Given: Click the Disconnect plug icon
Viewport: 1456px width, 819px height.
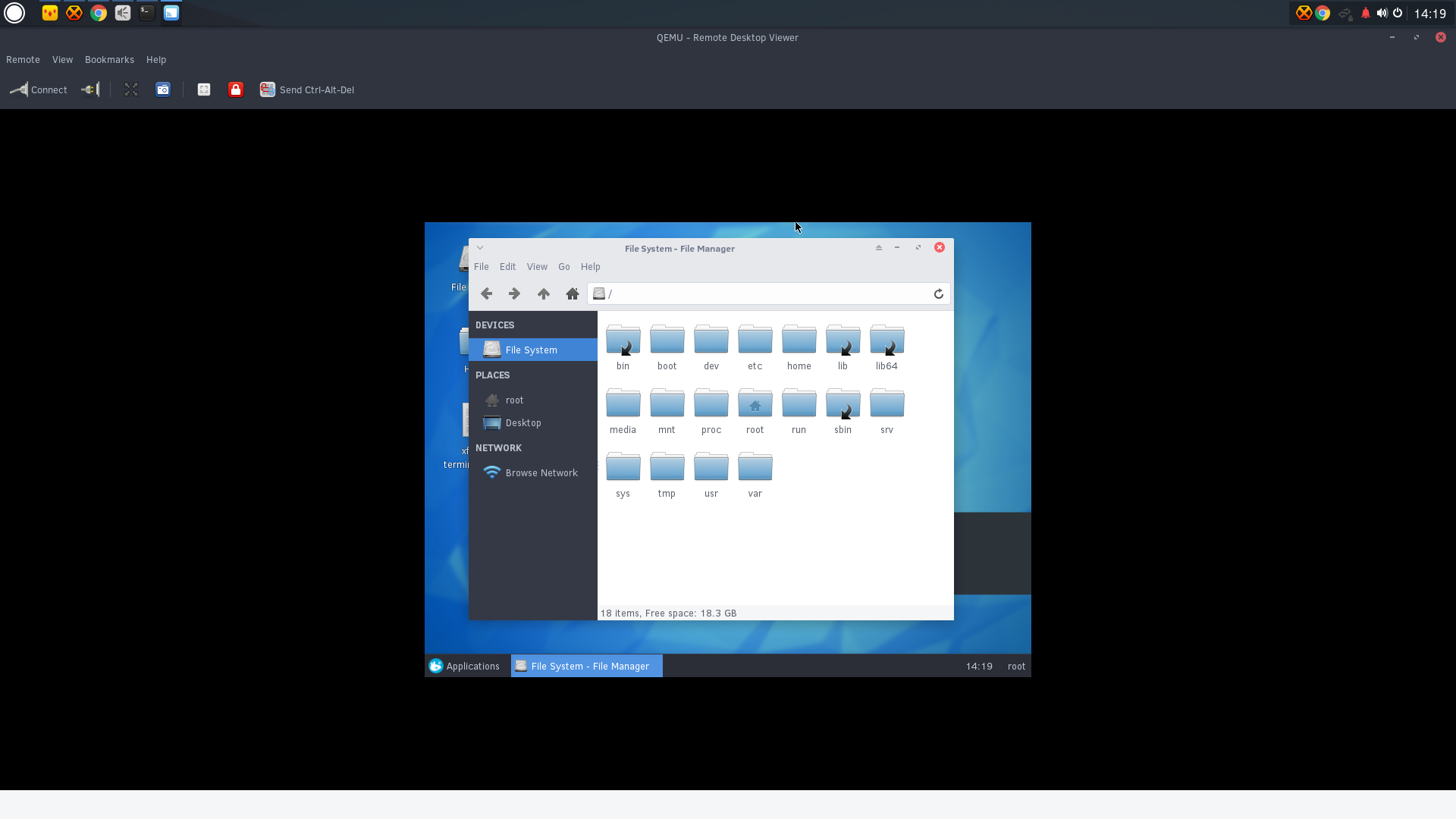Looking at the screenshot, I should (90, 89).
